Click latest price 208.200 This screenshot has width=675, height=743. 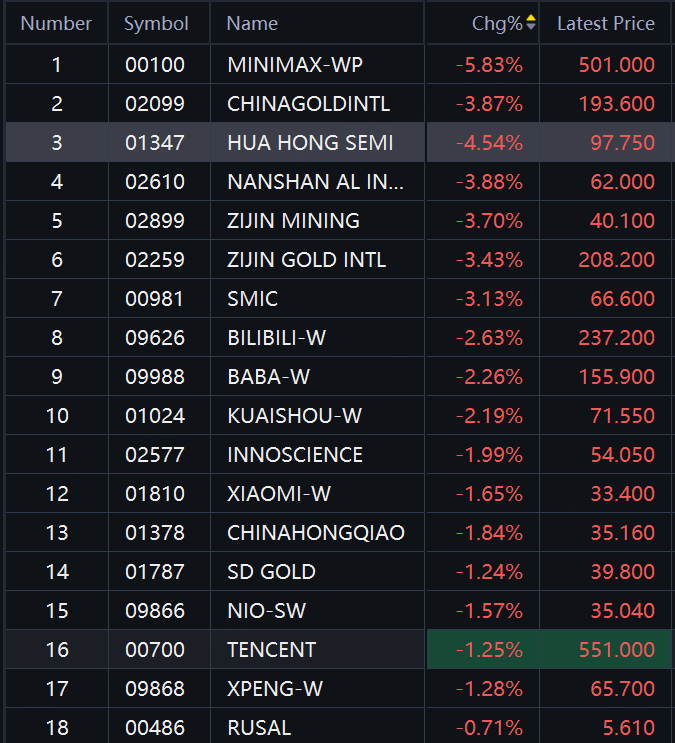click(x=617, y=260)
